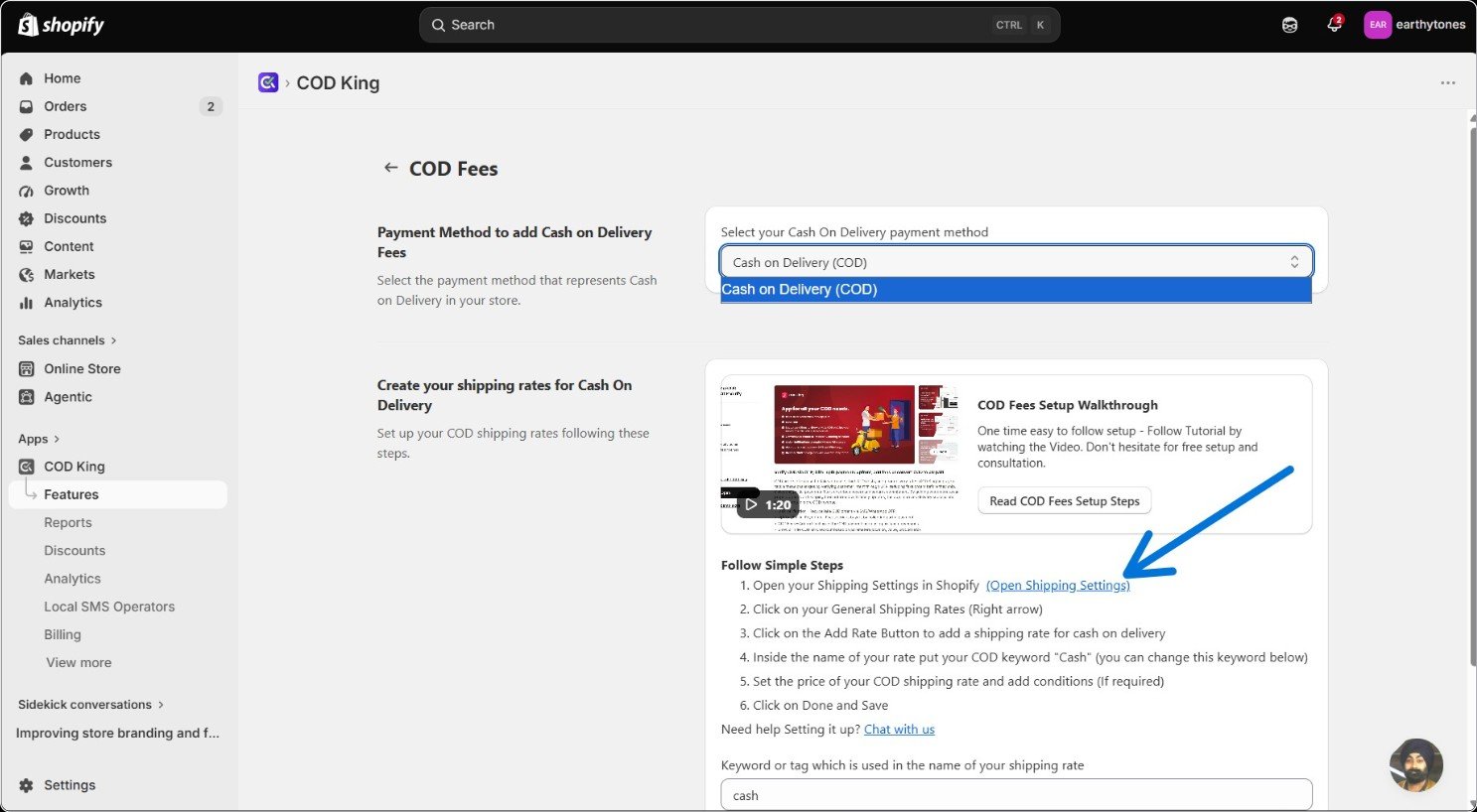Go back using the COD Fees arrow

pyautogui.click(x=391, y=168)
